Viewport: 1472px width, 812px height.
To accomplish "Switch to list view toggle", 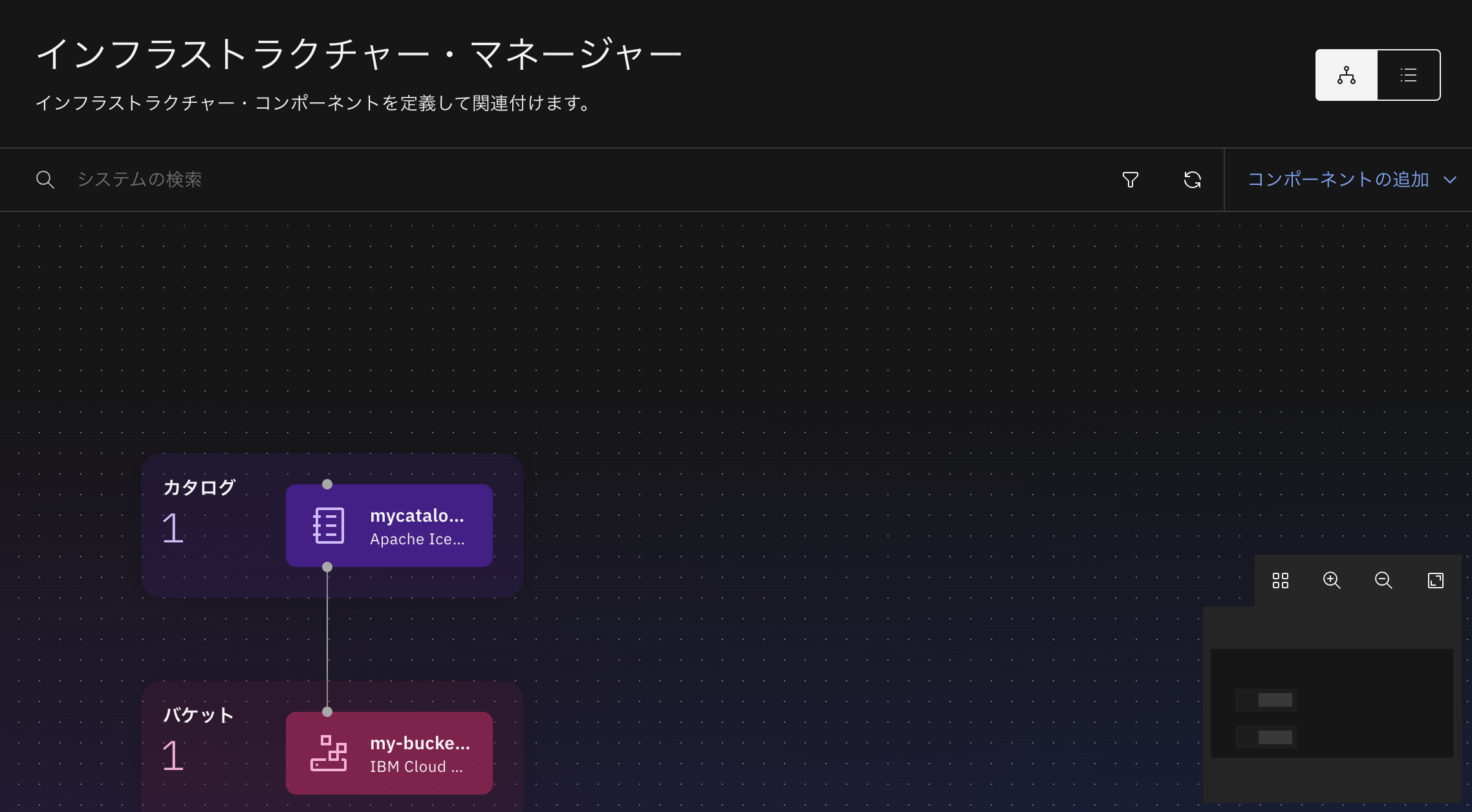I will click(1409, 75).
